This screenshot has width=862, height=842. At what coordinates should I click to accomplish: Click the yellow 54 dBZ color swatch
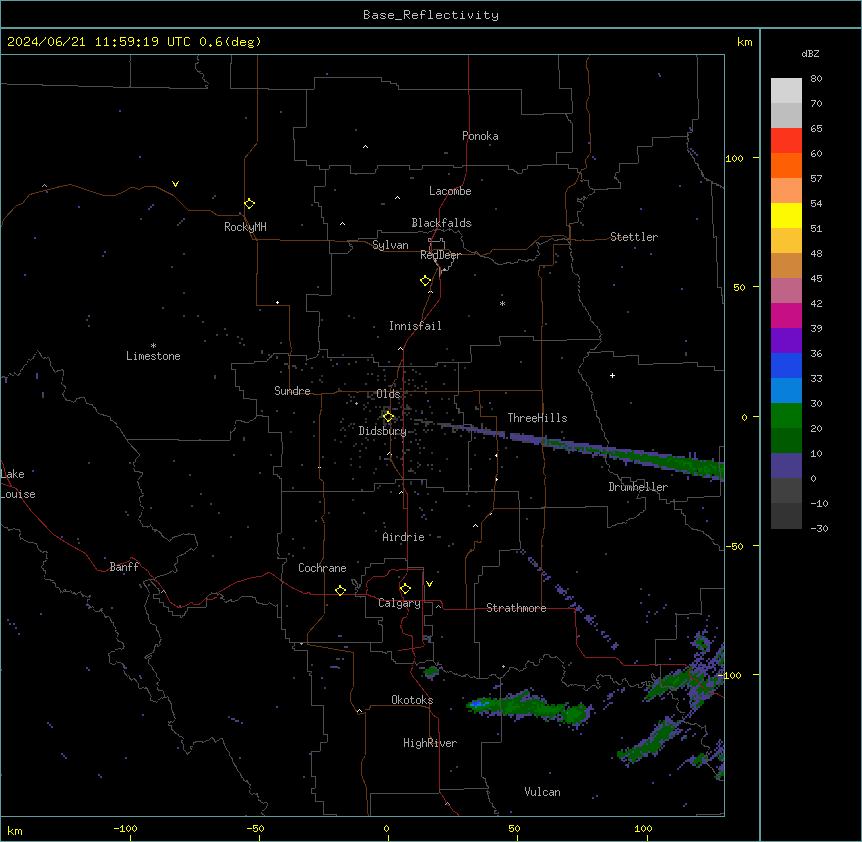(786, 215)
